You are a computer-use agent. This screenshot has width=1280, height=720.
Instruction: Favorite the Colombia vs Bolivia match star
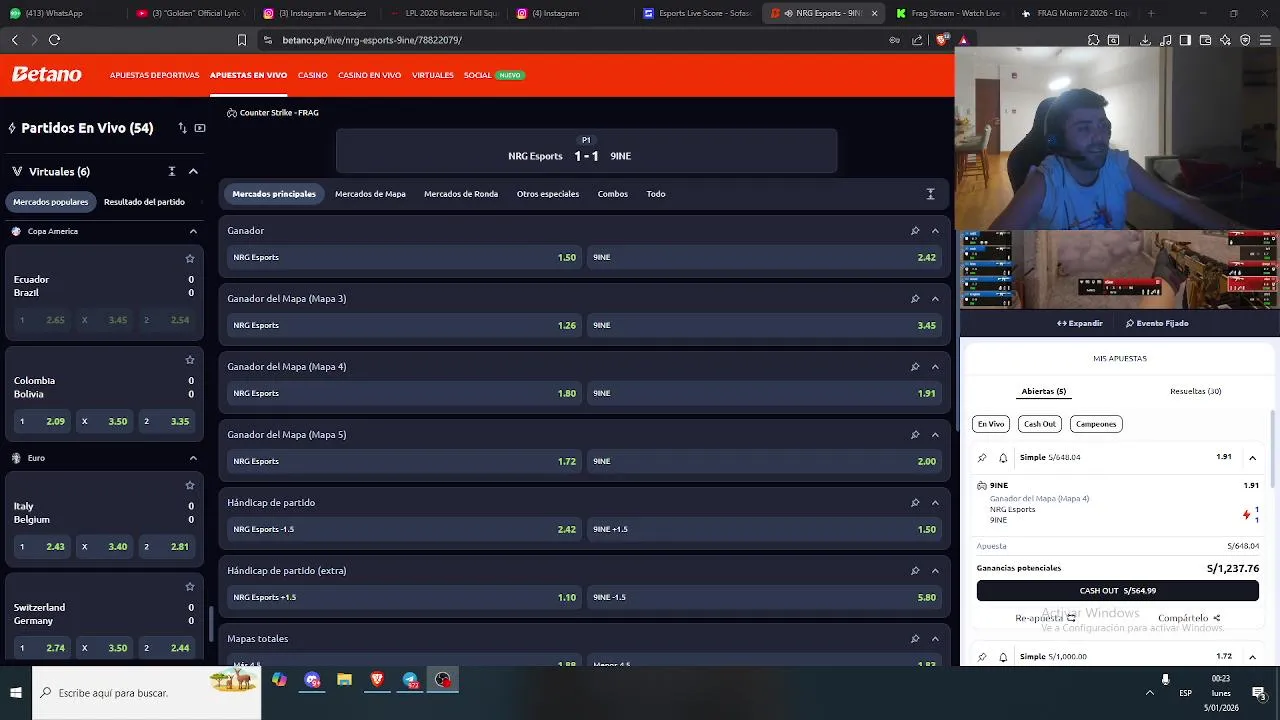pos(190,360)
